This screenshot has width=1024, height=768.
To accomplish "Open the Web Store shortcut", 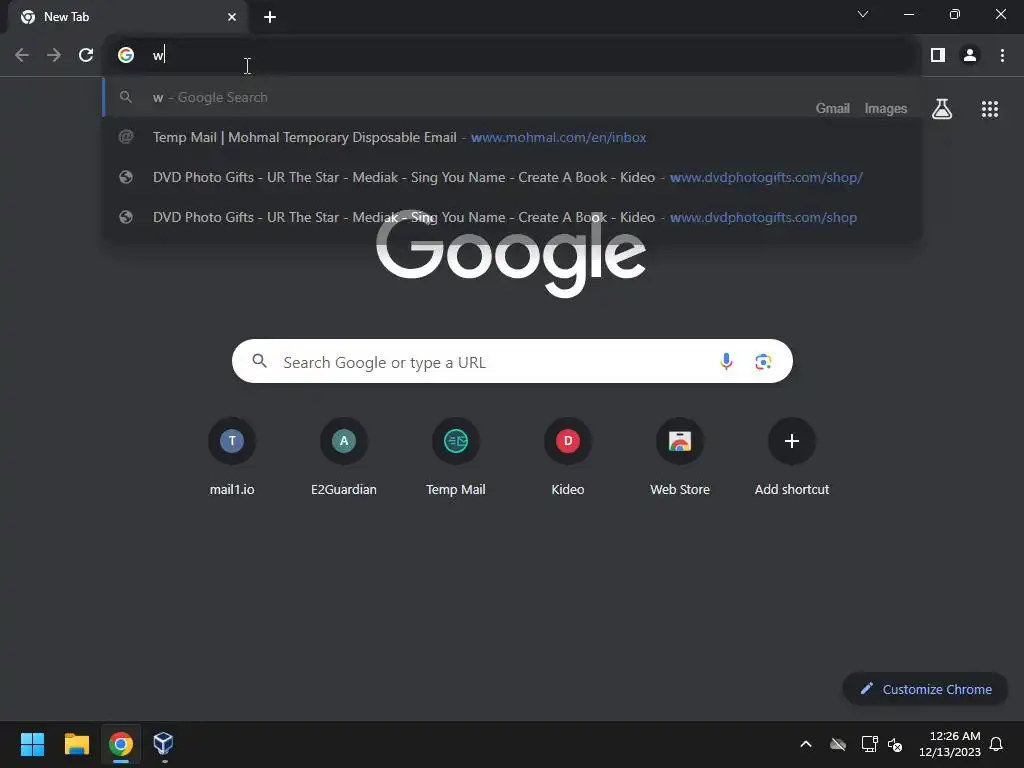I will point(680,457).
